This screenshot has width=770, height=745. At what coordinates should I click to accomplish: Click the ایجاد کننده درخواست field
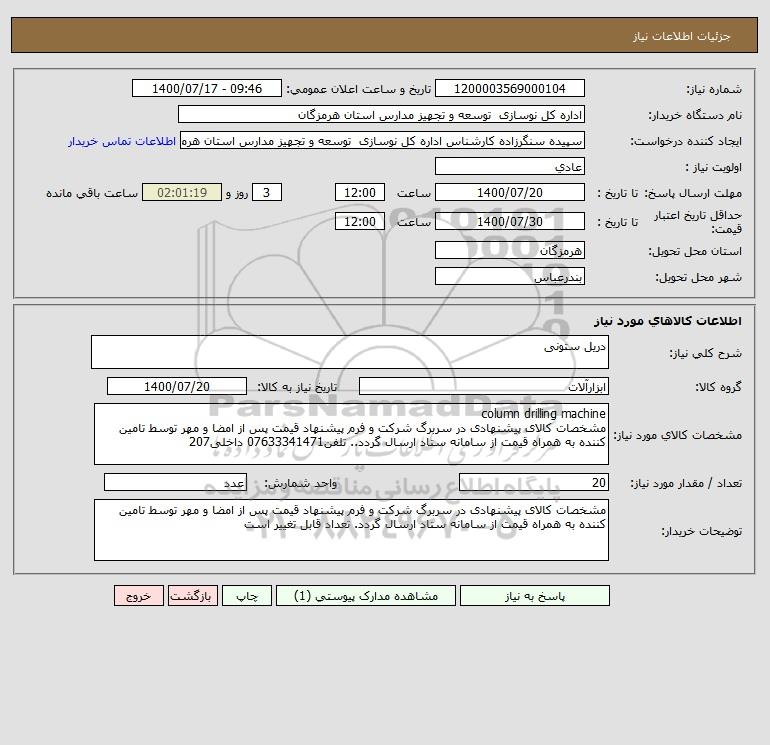(x=383, y=140)
